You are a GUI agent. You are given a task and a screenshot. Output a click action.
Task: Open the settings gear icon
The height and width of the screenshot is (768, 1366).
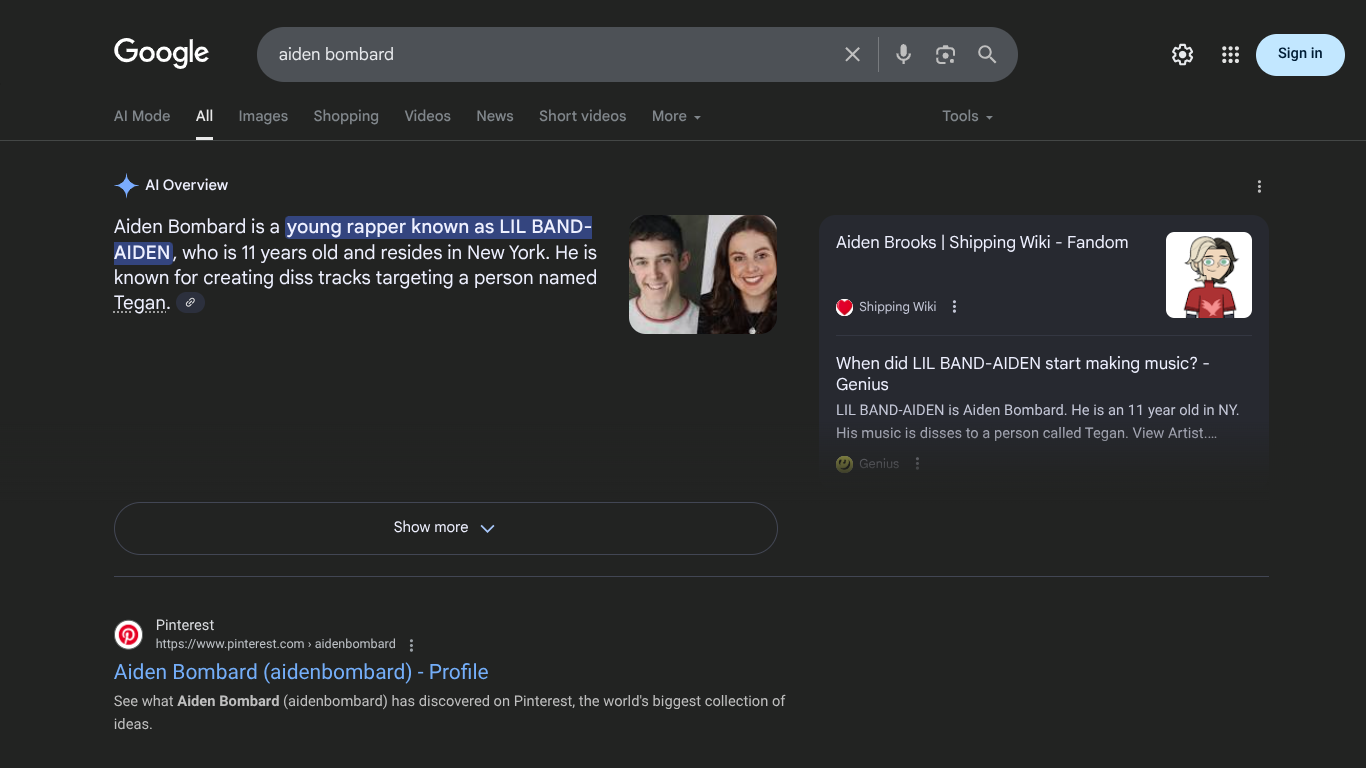tap(1182, 54)
